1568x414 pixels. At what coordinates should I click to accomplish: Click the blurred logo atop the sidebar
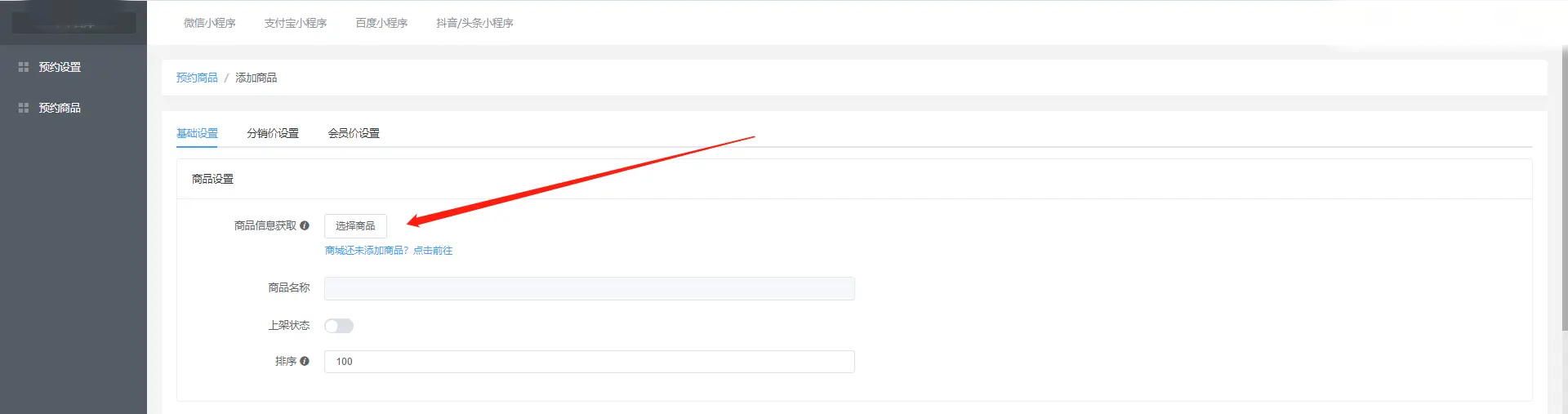tap(73, 23)
